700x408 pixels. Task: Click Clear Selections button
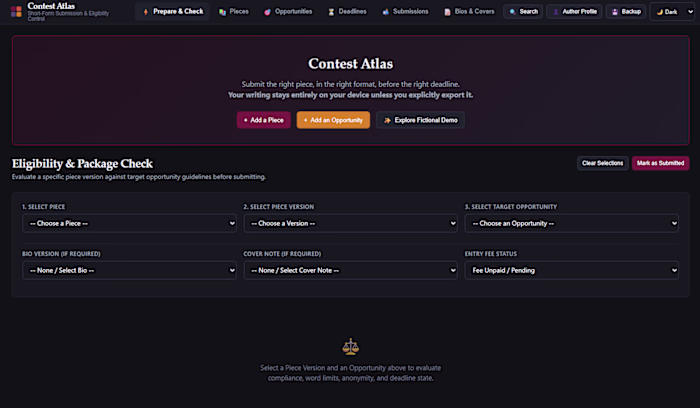602,163
